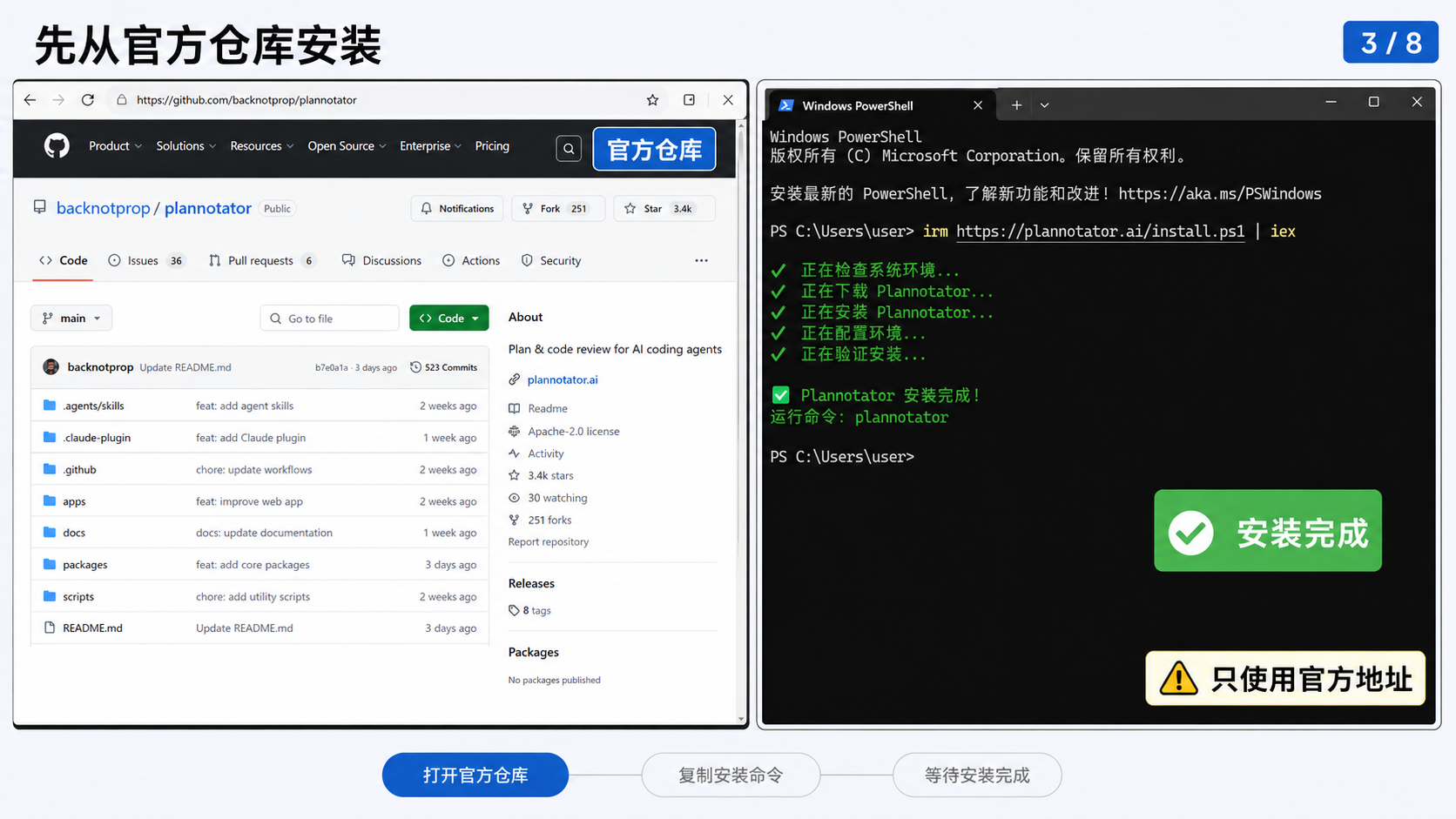Open the Enterprise dropdown
This screenshot has width=1456, height=819.
[430, 146]
